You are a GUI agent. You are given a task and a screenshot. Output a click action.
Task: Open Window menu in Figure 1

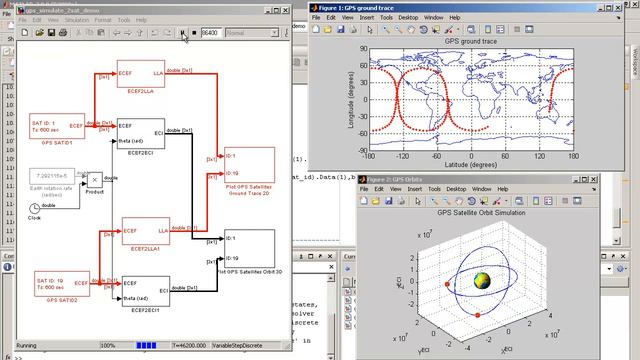tap(433, 18)
